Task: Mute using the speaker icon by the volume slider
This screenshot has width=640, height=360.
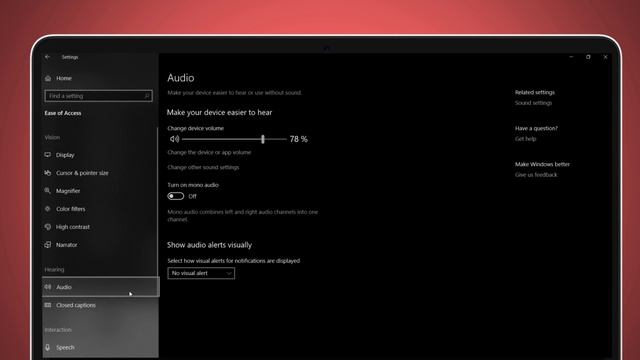Action: pyautogui.click(x=174, y=139)
